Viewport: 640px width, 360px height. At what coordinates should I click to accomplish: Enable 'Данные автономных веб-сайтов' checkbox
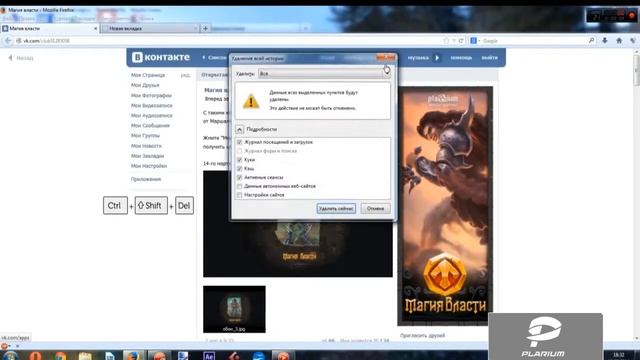coord(240,186)
